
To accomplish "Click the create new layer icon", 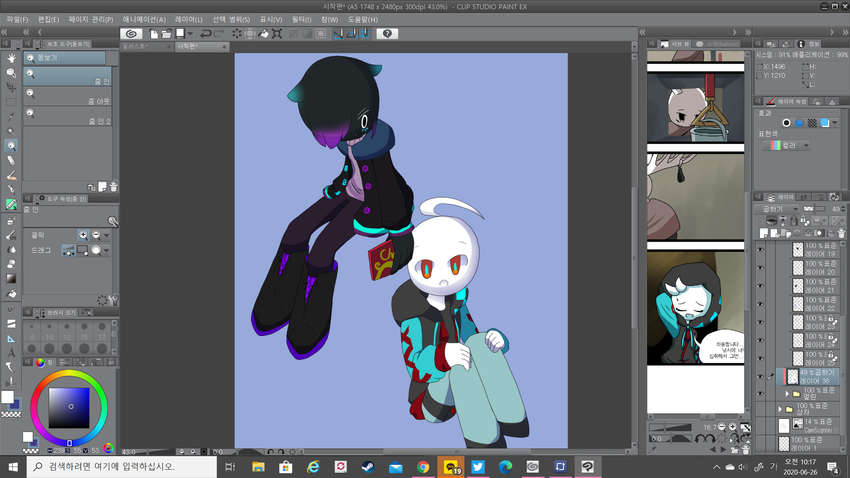I will [764, 234].
